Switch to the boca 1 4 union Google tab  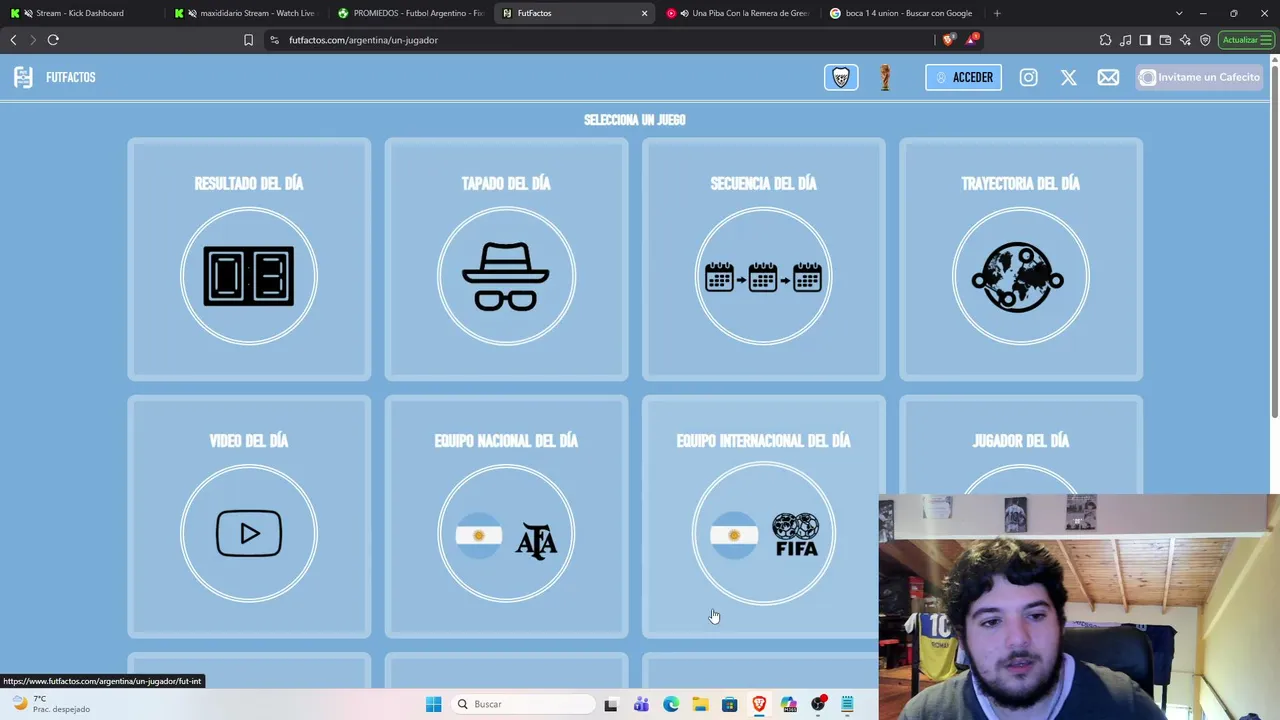click(x=904, y=13)
